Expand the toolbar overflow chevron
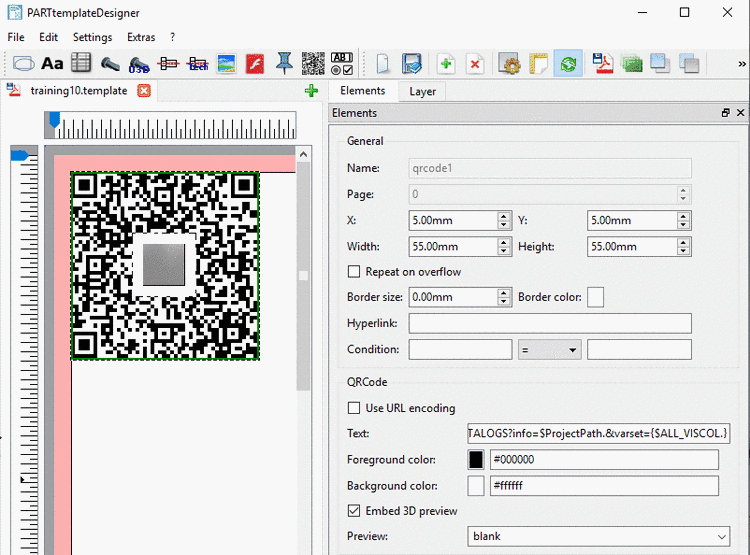 click(741, 64)
